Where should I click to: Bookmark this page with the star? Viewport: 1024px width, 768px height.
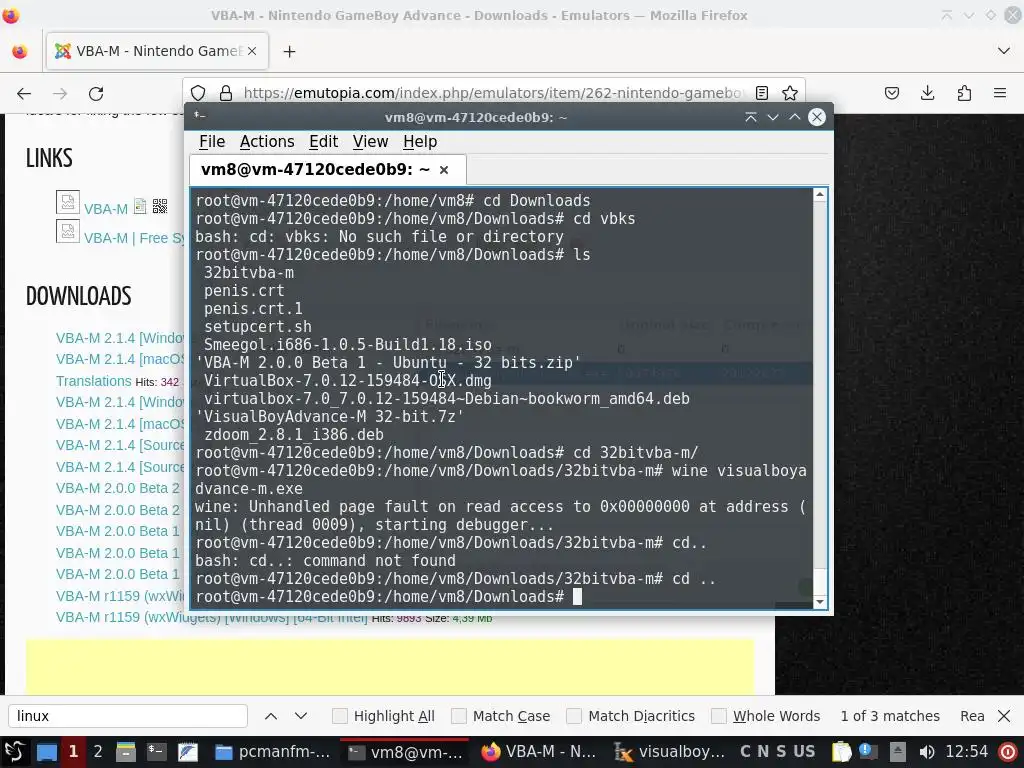point(790,93)
